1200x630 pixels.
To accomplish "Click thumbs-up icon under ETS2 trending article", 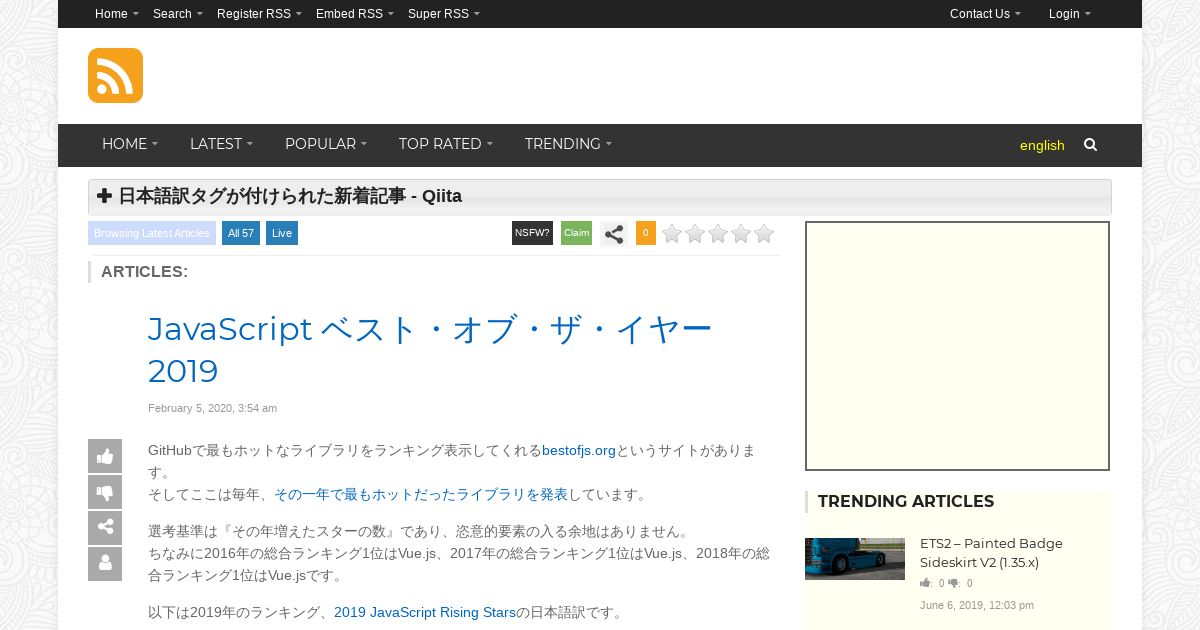I will (x=926, y=583).
